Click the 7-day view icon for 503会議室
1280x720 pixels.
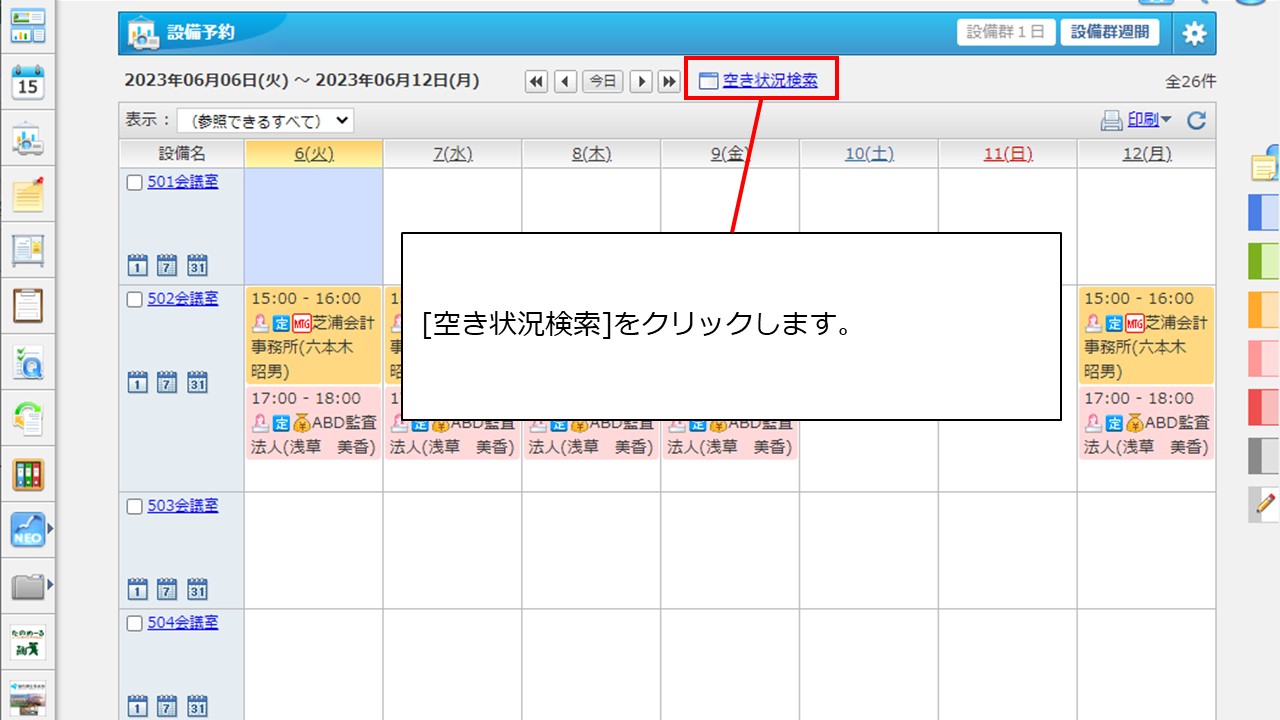(x=168, y=589)
